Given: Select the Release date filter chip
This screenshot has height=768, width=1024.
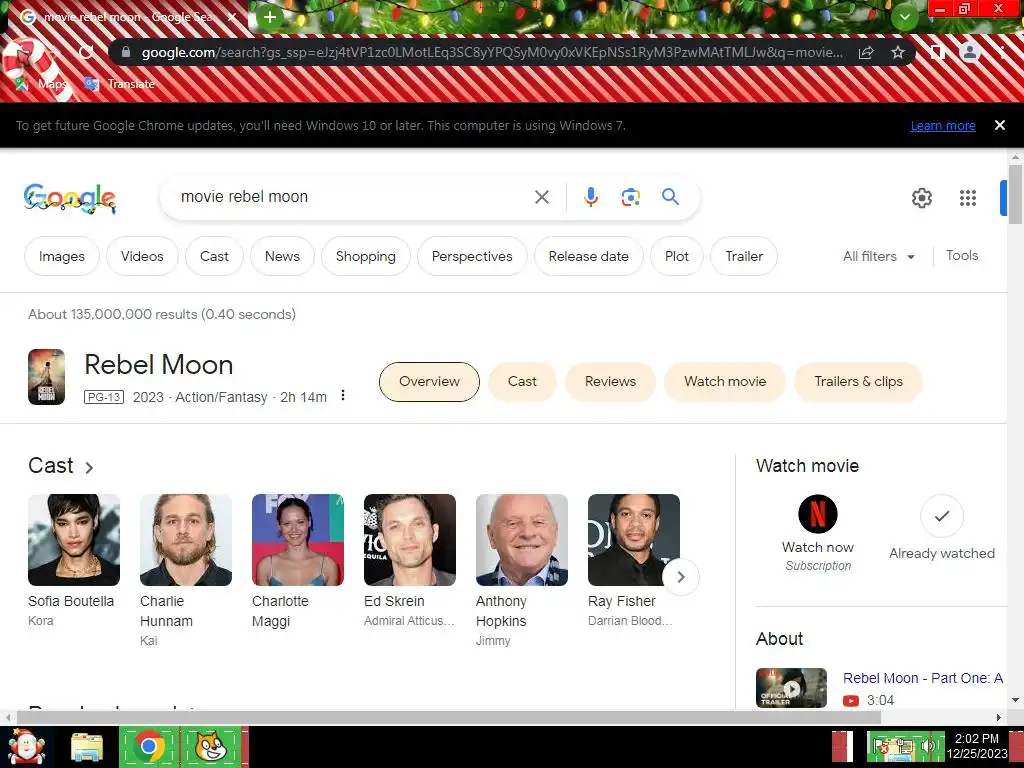Looking at the screenshot, I should [588, 256].
